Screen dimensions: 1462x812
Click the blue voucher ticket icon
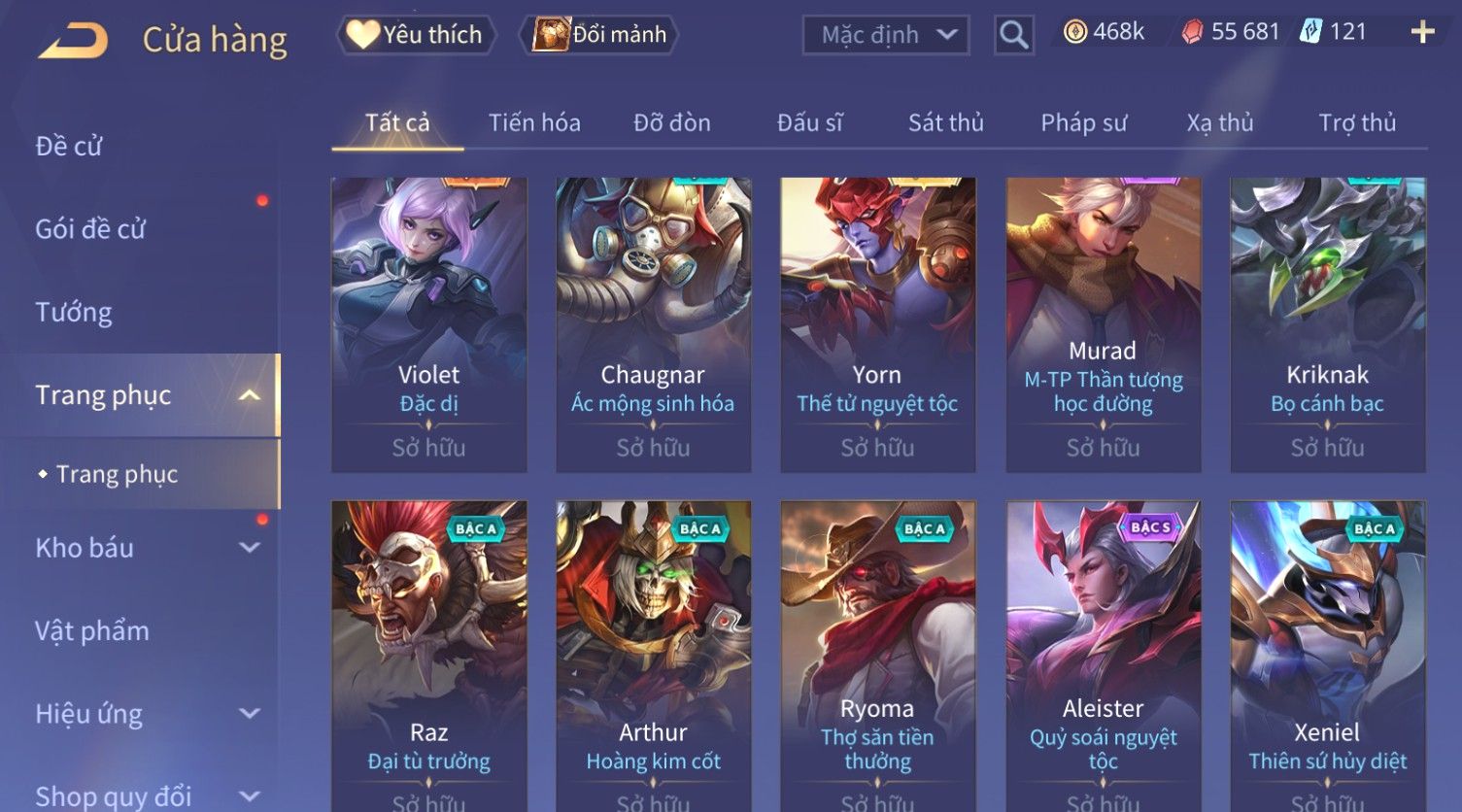coord(1310,32)
